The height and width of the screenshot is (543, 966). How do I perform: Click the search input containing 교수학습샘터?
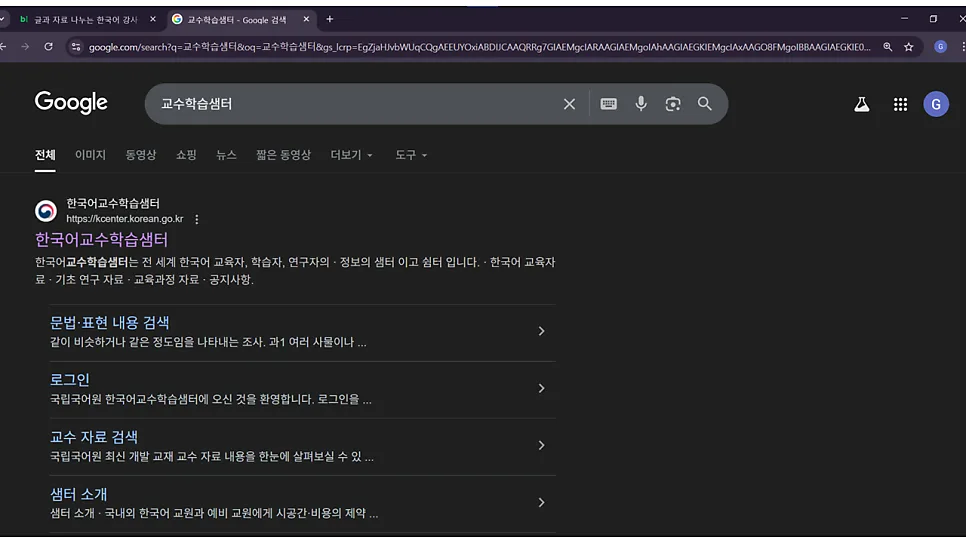(x=357, y=104)
